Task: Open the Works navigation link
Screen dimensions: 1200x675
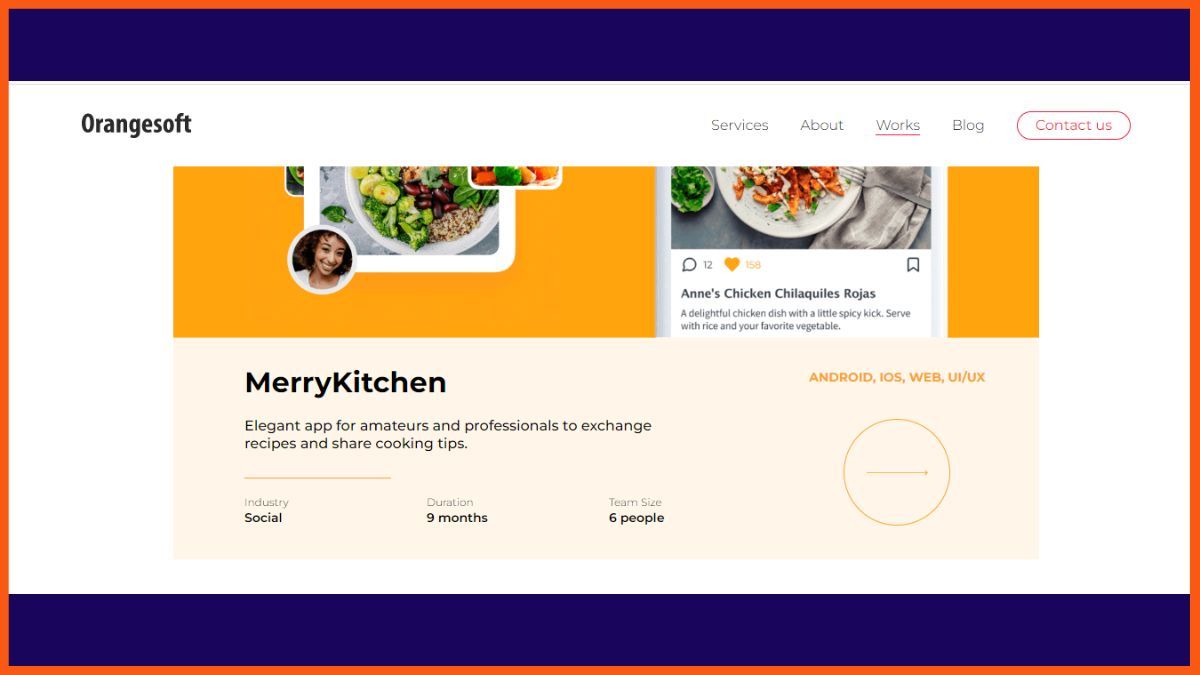Action: pyautogui.click(x=898, y=125)
